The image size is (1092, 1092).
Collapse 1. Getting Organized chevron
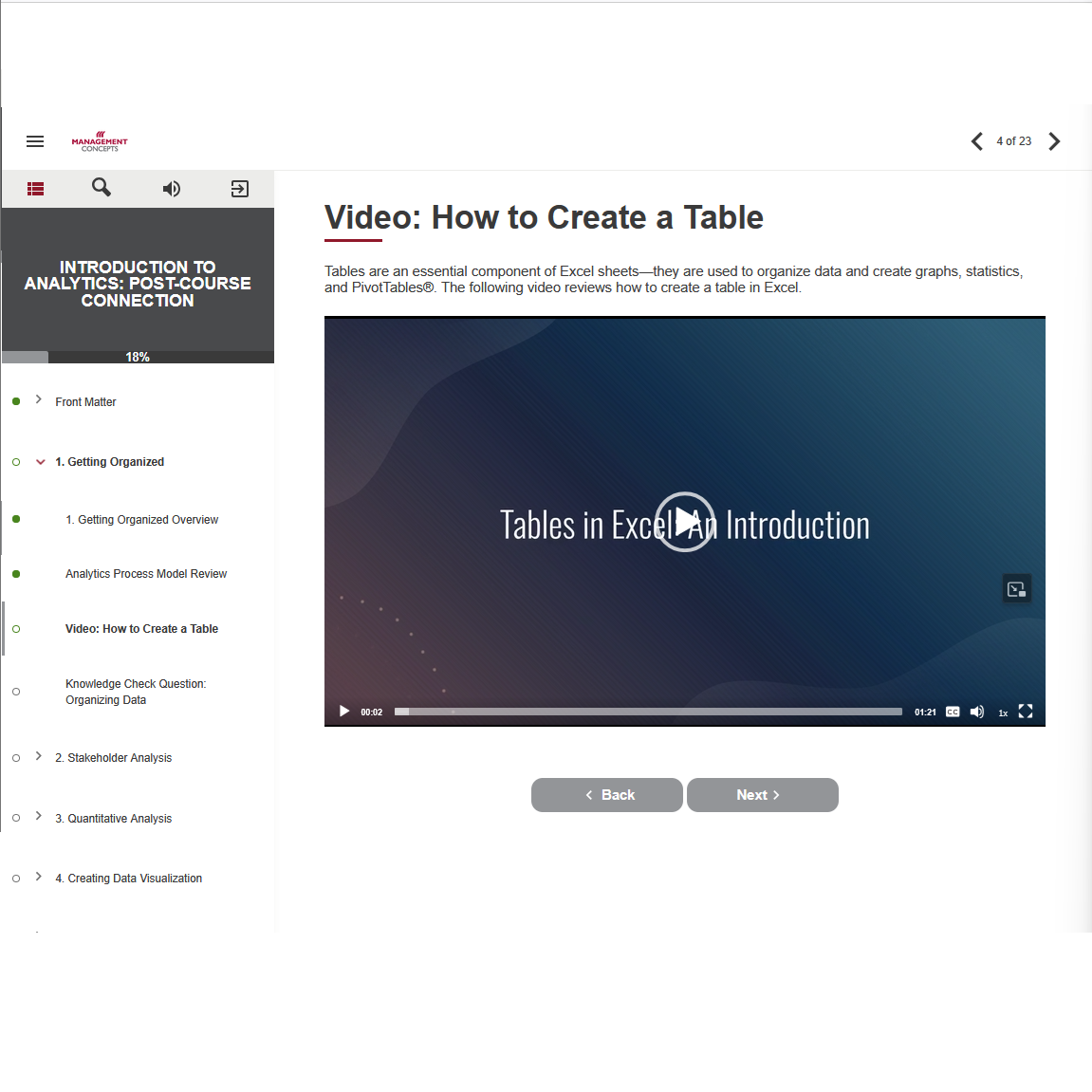pyautogui.click(x=41, y=462)
